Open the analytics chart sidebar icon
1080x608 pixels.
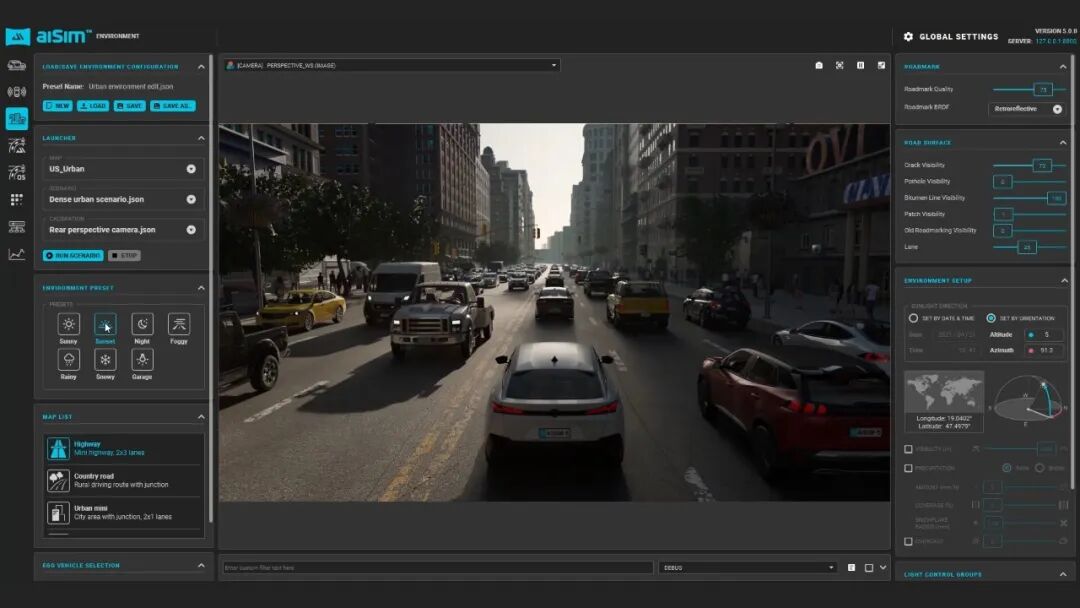pyautogui.click(x=17, y=254)
